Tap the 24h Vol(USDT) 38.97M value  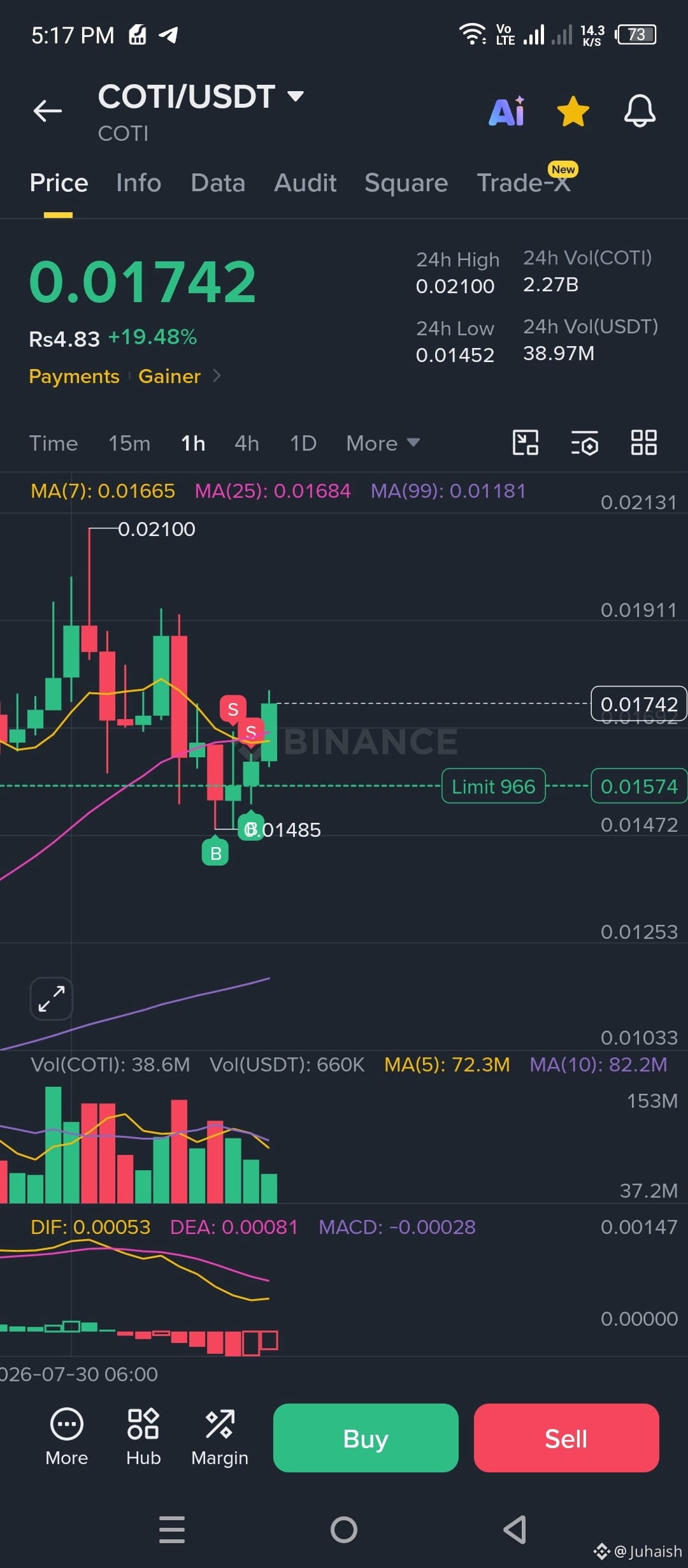[x=559, y=353]
